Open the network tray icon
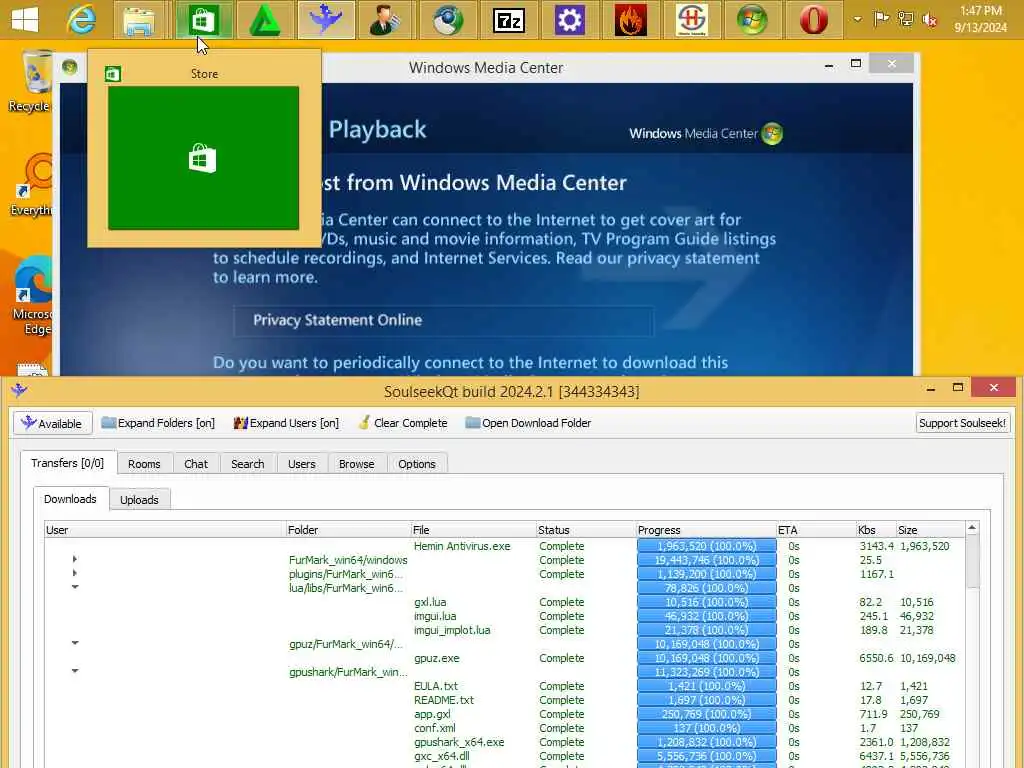This screenshot has width=1024, height=768. coord(906,19)
